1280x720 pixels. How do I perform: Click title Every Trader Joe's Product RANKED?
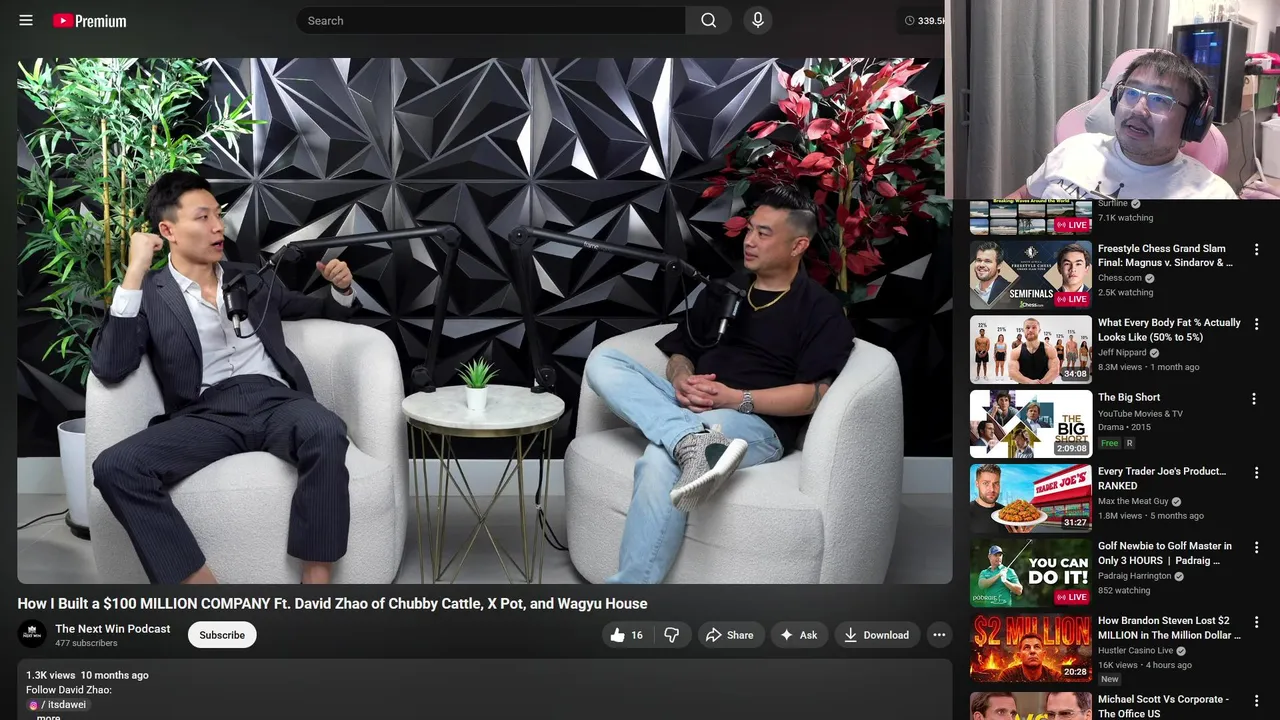click(x=1162, y=478)
